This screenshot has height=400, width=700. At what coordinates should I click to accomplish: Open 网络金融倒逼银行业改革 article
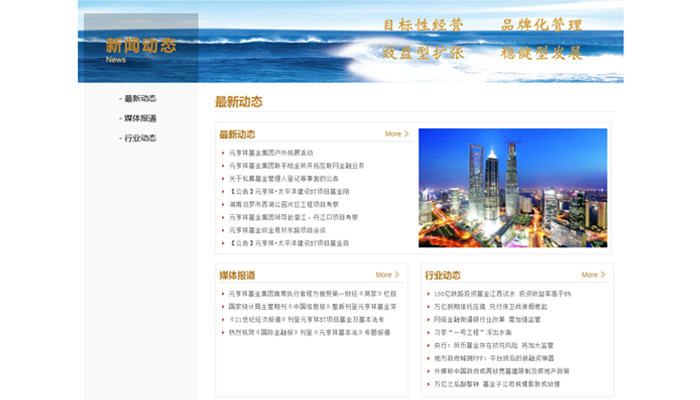coord(487,320)
